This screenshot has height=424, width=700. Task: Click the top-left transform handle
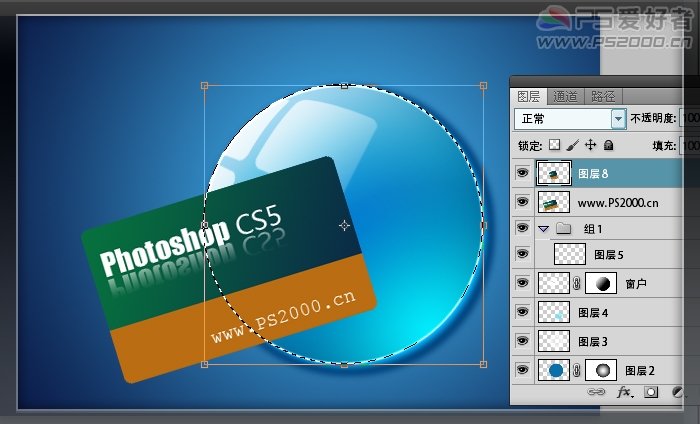click(x=204, y=85)
